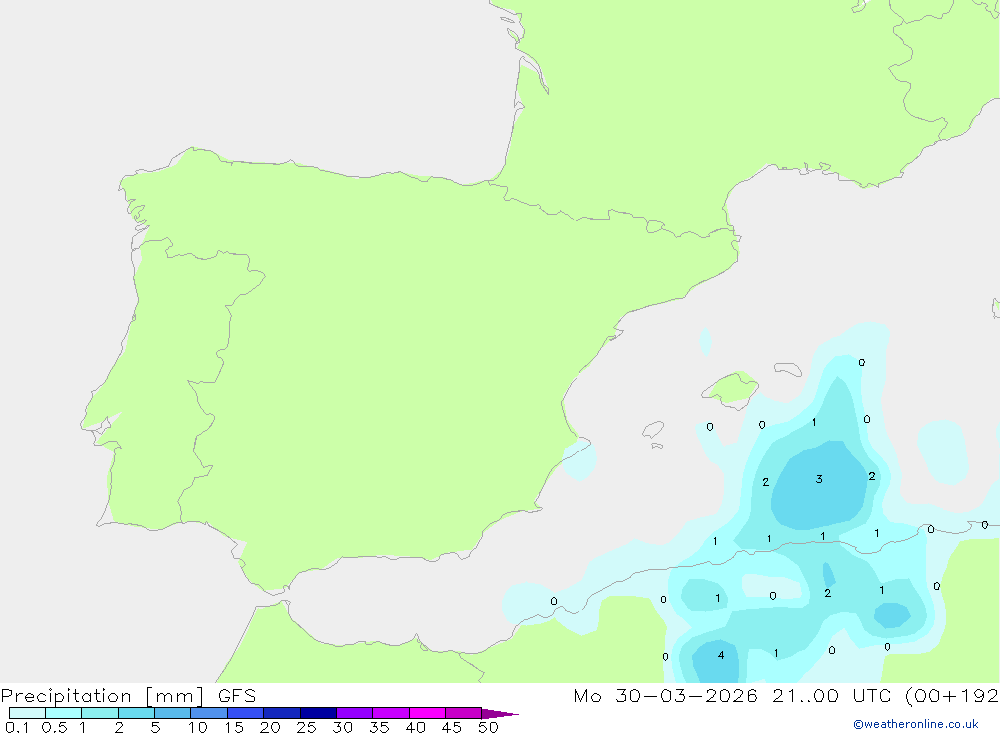Image resolution: width=1000 pixels, height=733 pixels.
Task: Click the '40' legend scale label
Action: (415, 727)
